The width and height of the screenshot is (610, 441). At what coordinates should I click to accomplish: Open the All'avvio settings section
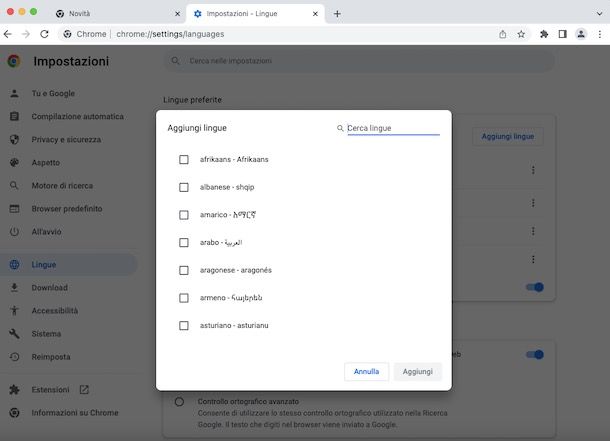coord(46,231)
